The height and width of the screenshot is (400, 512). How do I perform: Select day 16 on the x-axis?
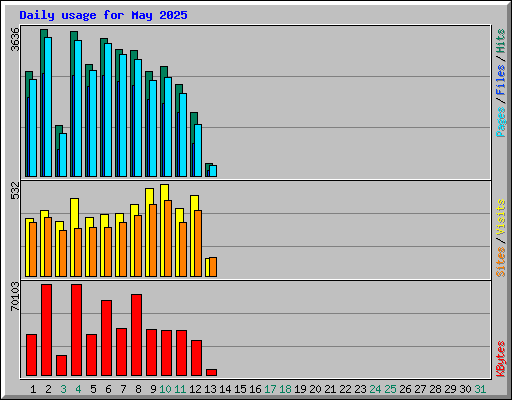point(255,389)
